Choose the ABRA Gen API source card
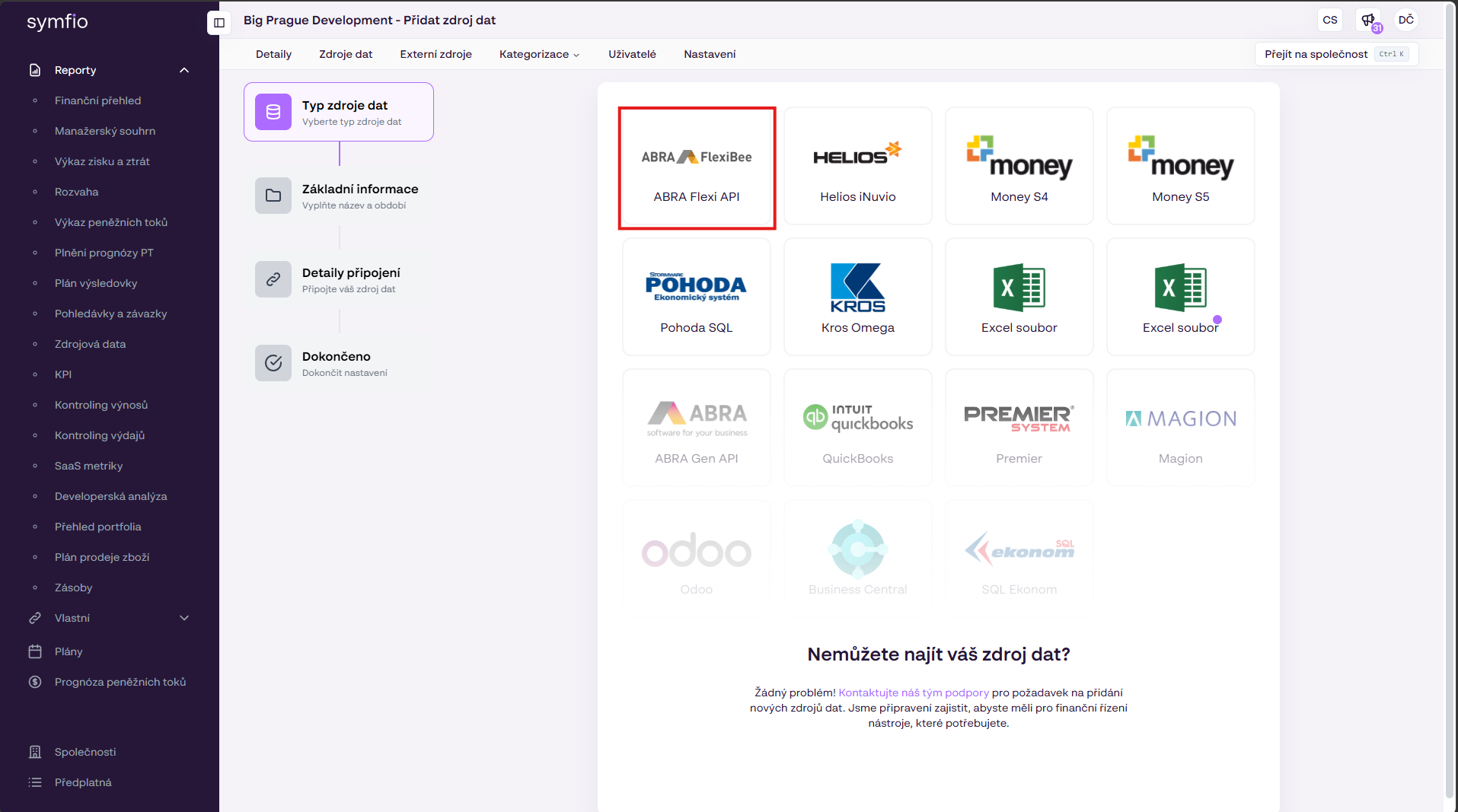Screen dimensions: 1458x812 click(x=697, y=428)
